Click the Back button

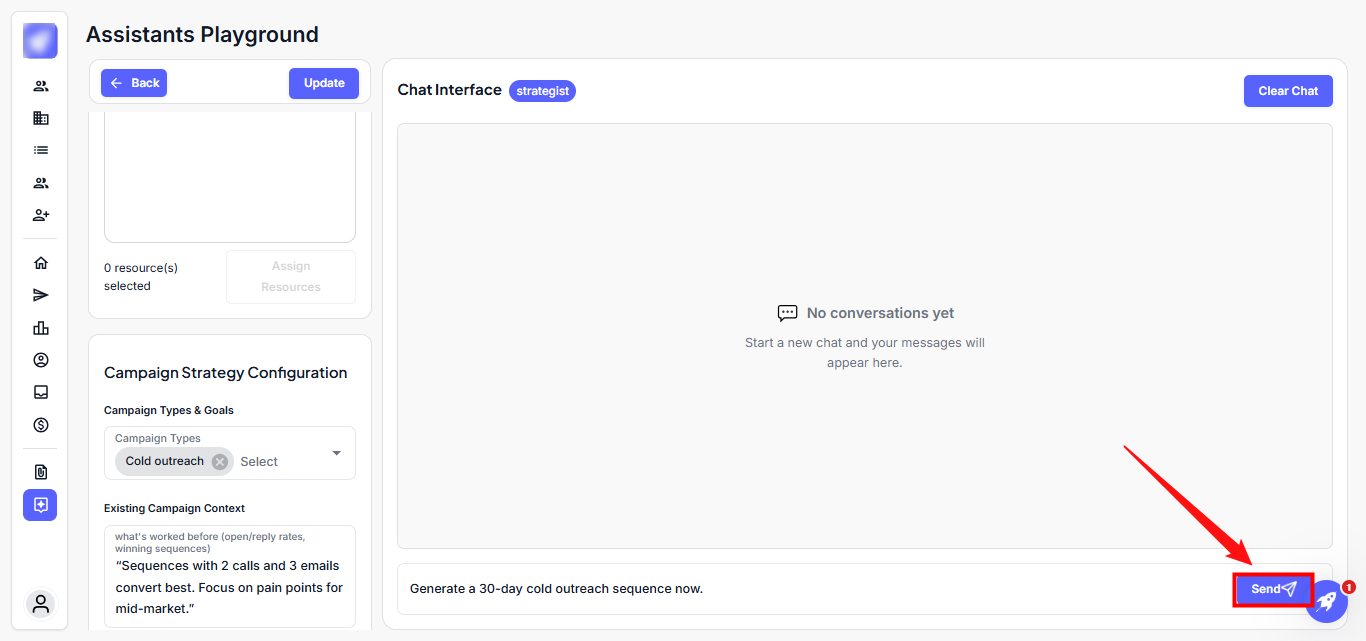134,83
